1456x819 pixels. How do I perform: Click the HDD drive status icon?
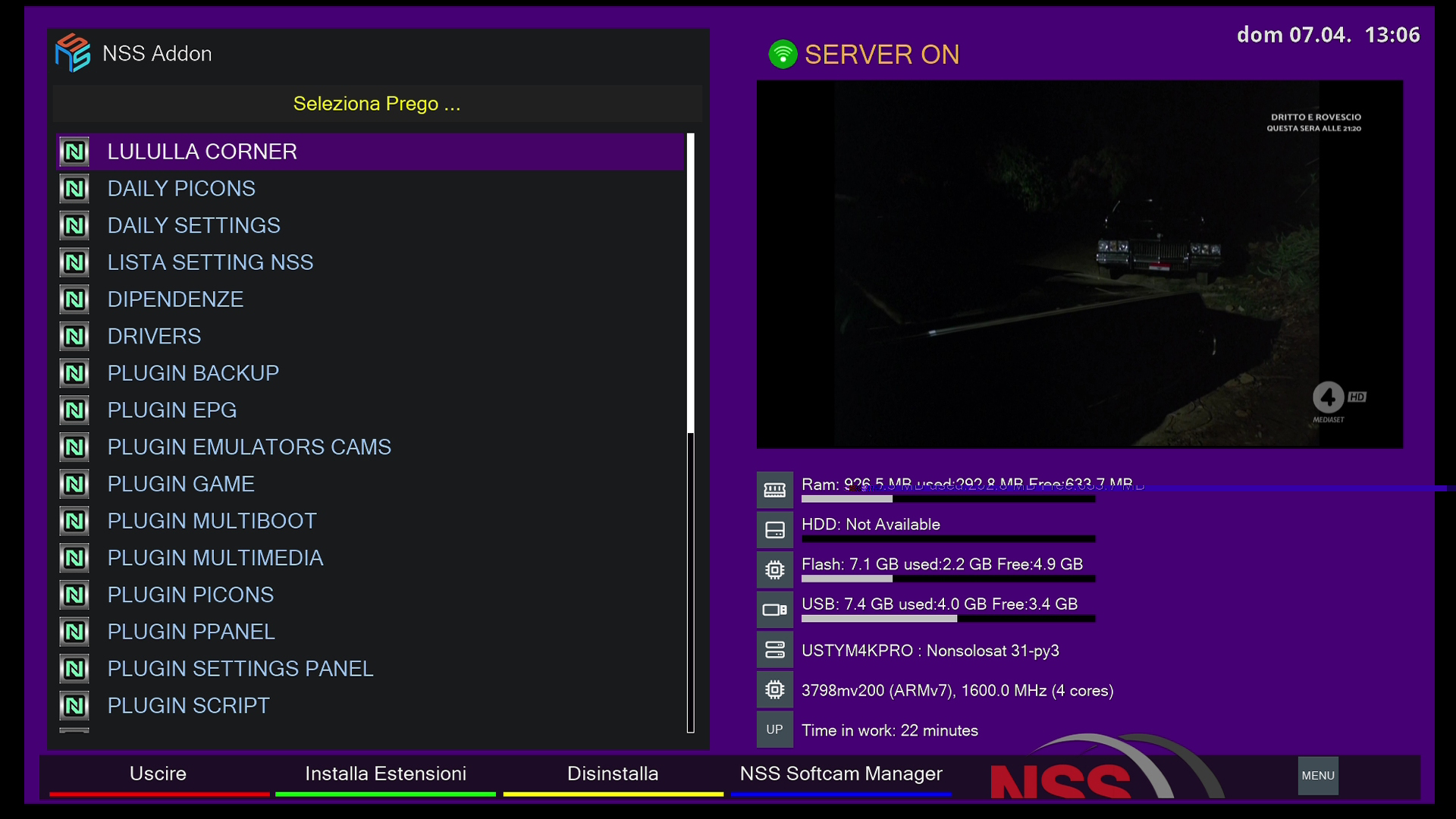click(774, 529)
